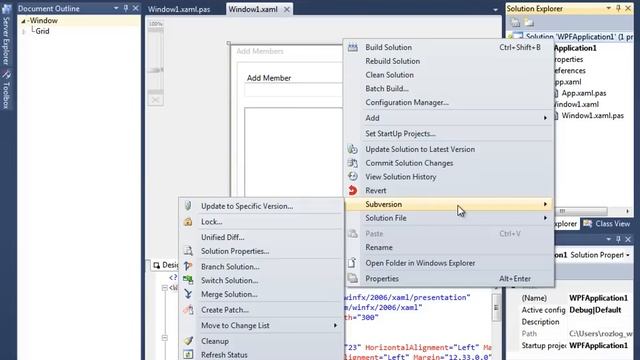This screenshot has width=640, height=360.
Task: Click the Merge Solution icon
Action: pos(188,294)
